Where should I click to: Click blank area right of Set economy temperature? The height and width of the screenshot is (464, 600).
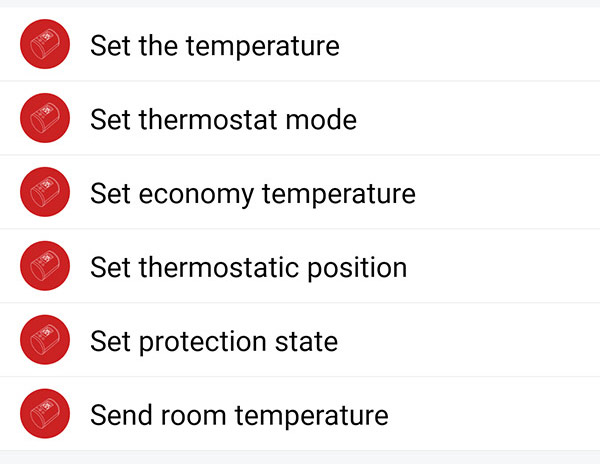[x=509, y=192]
